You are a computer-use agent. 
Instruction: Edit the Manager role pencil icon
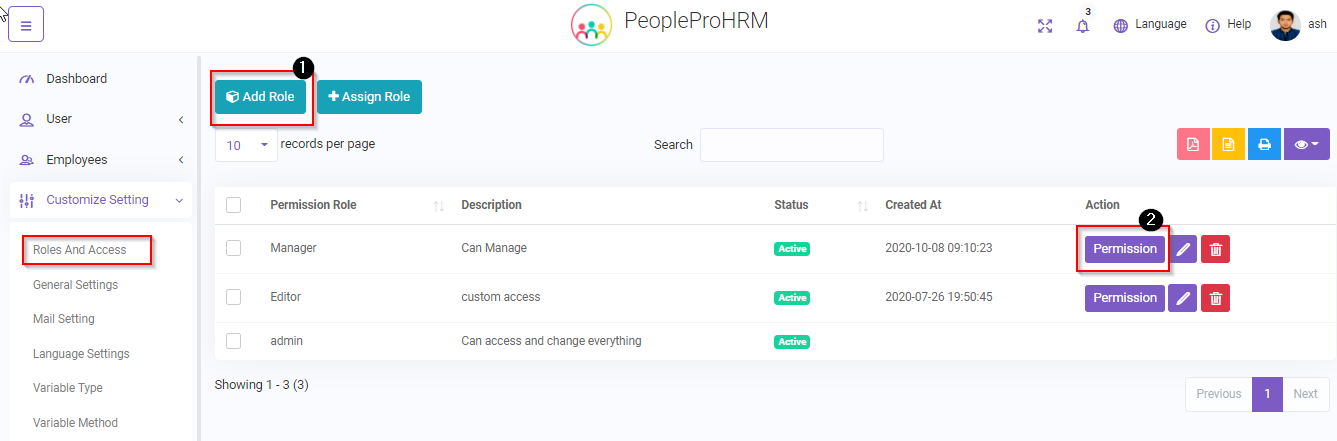(1182, 249)
